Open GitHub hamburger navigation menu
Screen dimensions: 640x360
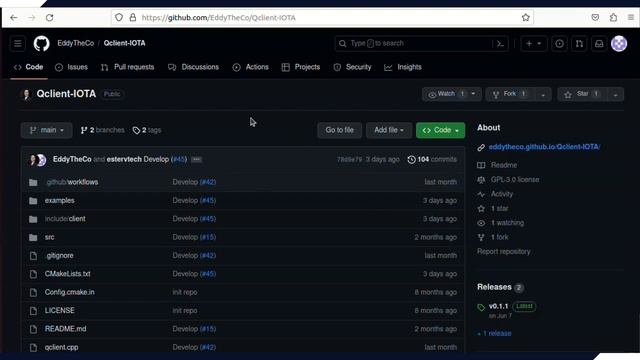18,43
